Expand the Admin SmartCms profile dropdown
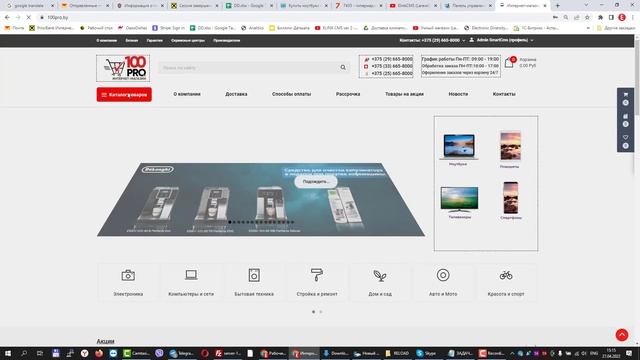The width and height of the screenshot is (640, 360). pyautogui.click(x=532, y=40)
